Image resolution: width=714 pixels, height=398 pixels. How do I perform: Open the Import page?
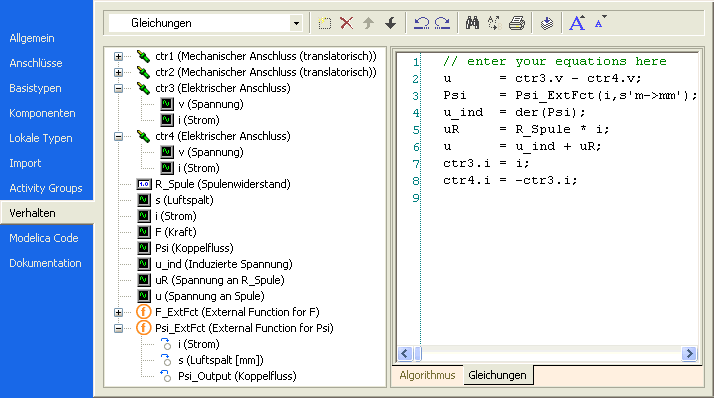click(x=25, y=163)
